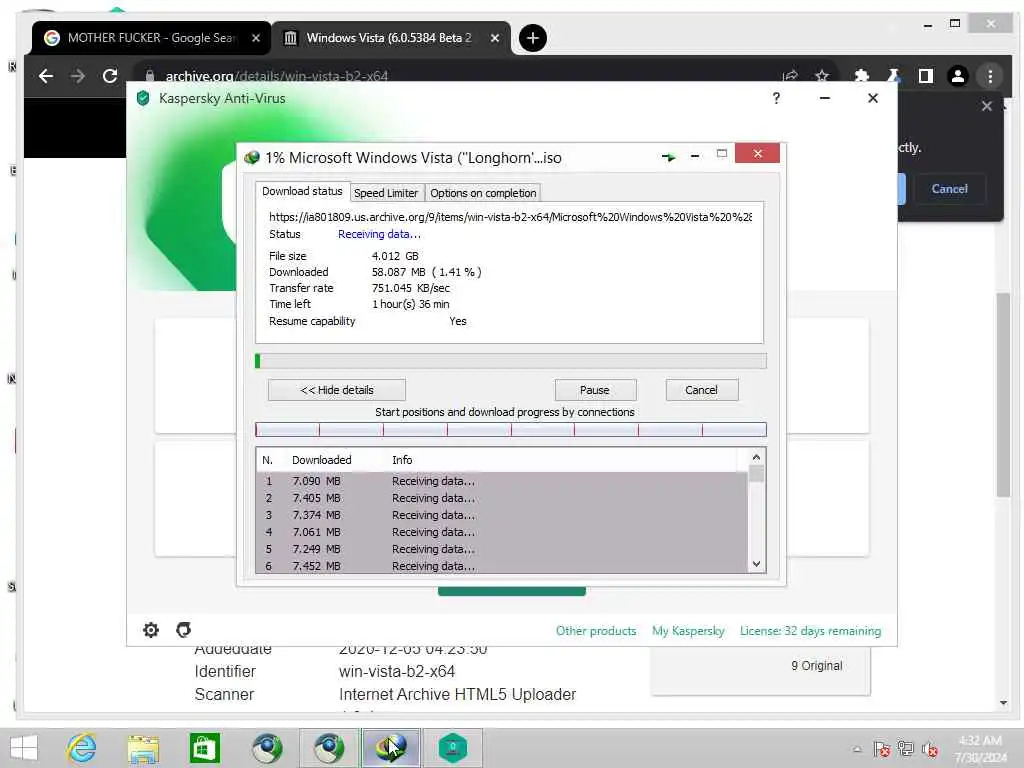Viewport: 1024px width, 768px height.
Task: Click the Hide details button
Action: point(336,390)
